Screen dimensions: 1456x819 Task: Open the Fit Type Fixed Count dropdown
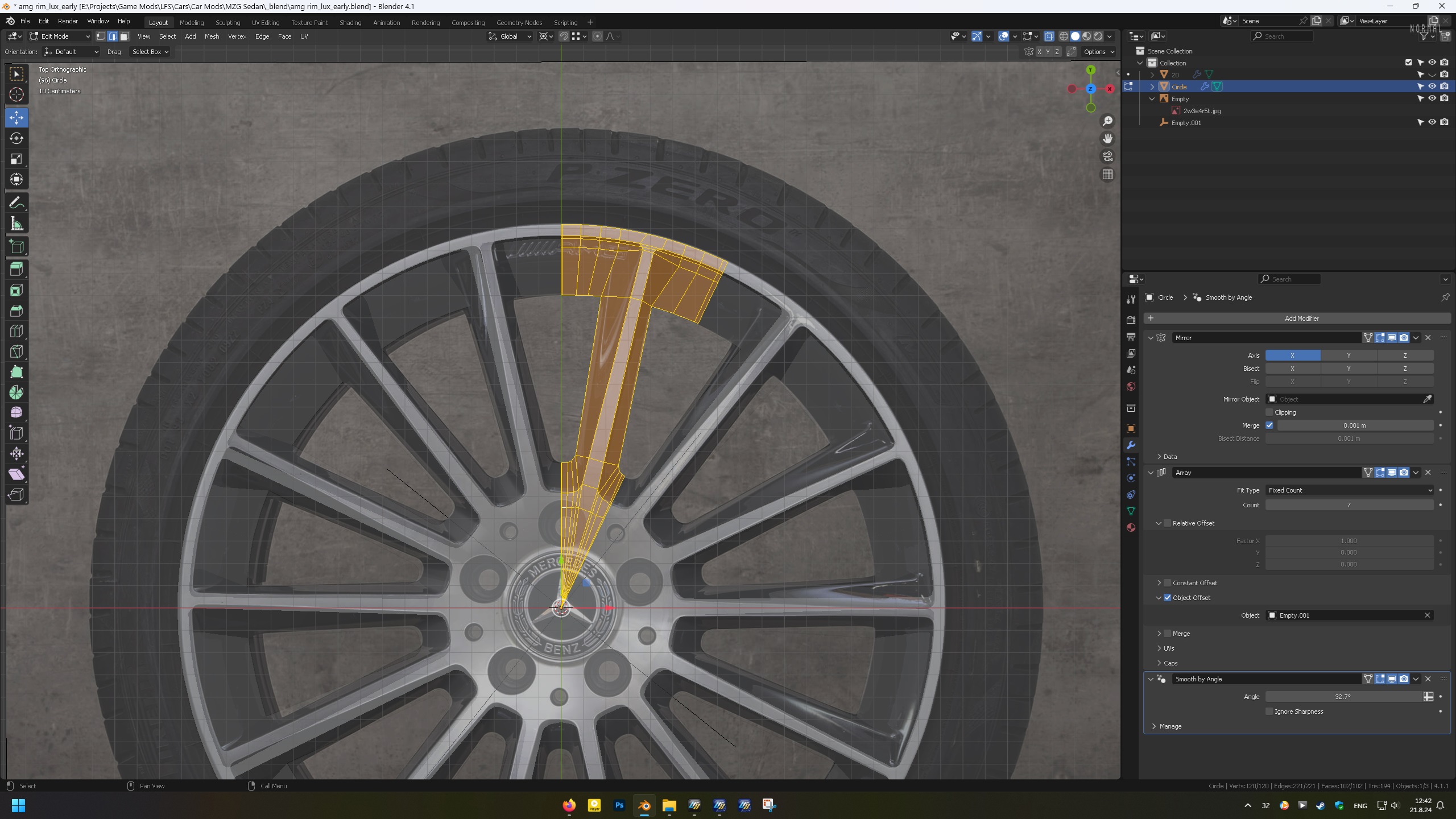coord(1349,490)
